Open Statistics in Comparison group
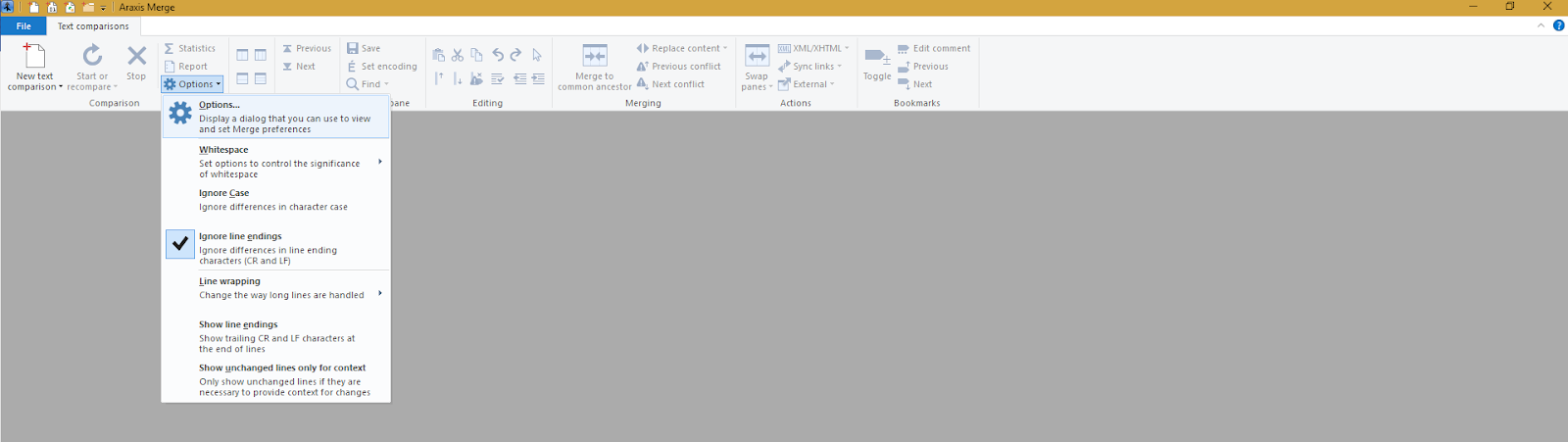Viewport: 1568px width, 442px height. click(x=190, y=48)
